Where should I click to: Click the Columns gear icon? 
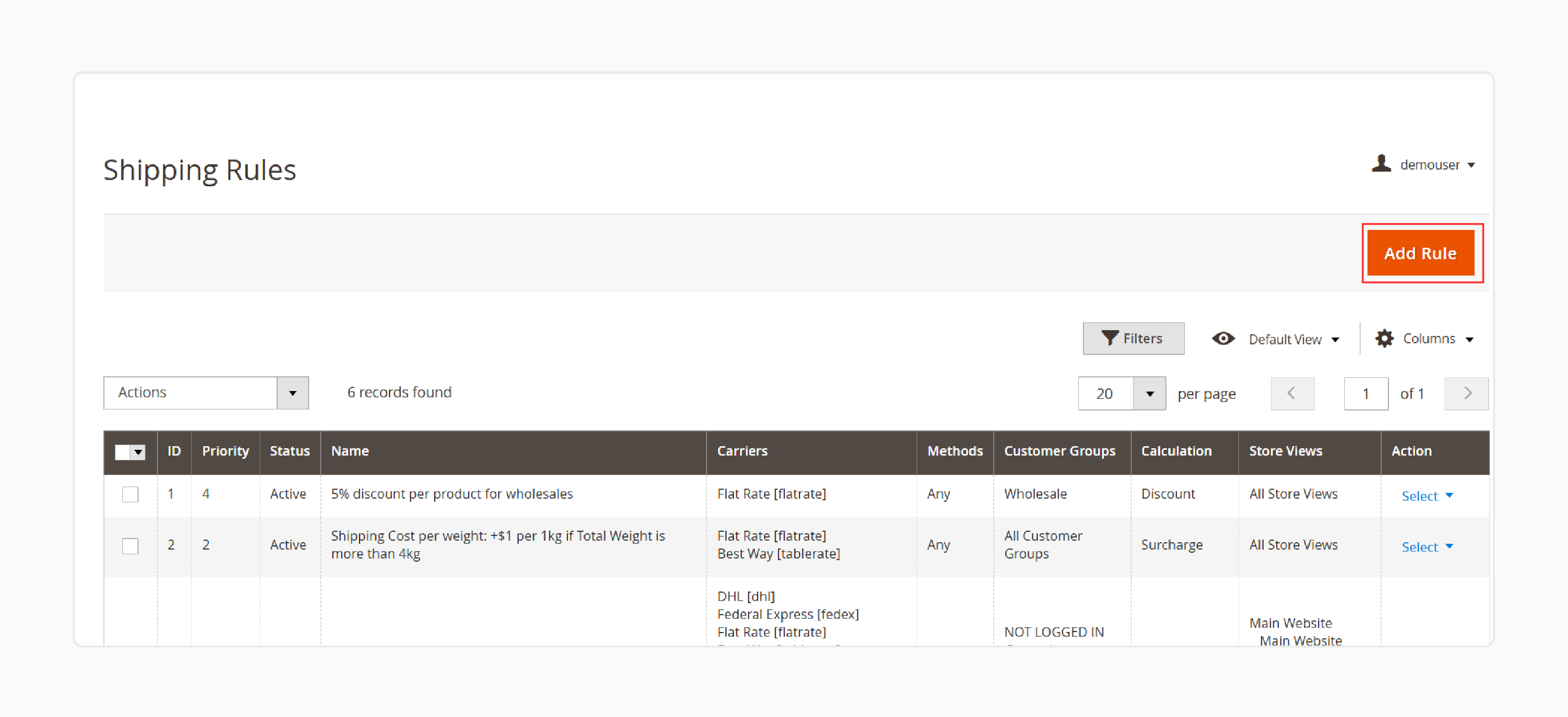(1384, 339)
